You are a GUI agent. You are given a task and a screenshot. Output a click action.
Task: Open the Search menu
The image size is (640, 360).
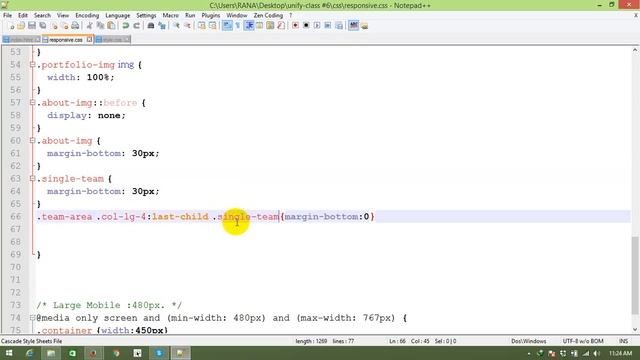[42, 16]
